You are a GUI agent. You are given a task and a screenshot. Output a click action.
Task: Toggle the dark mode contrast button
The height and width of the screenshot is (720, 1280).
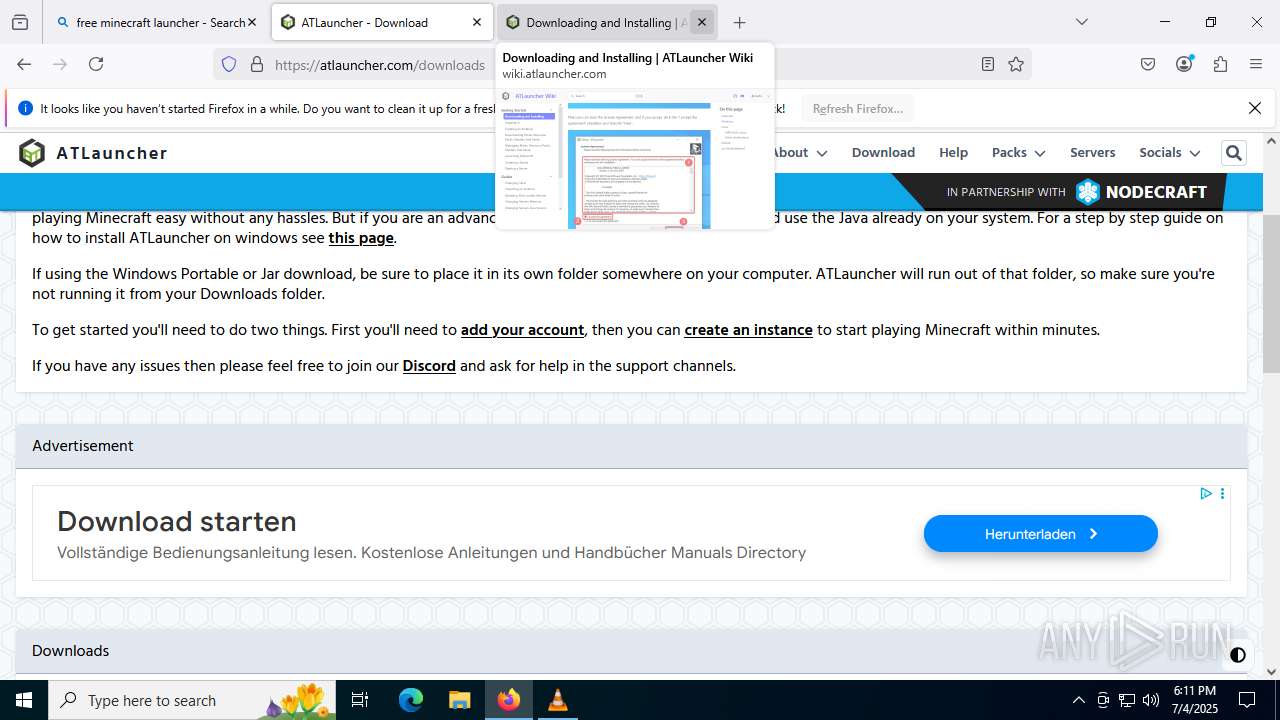[1238, 655]
